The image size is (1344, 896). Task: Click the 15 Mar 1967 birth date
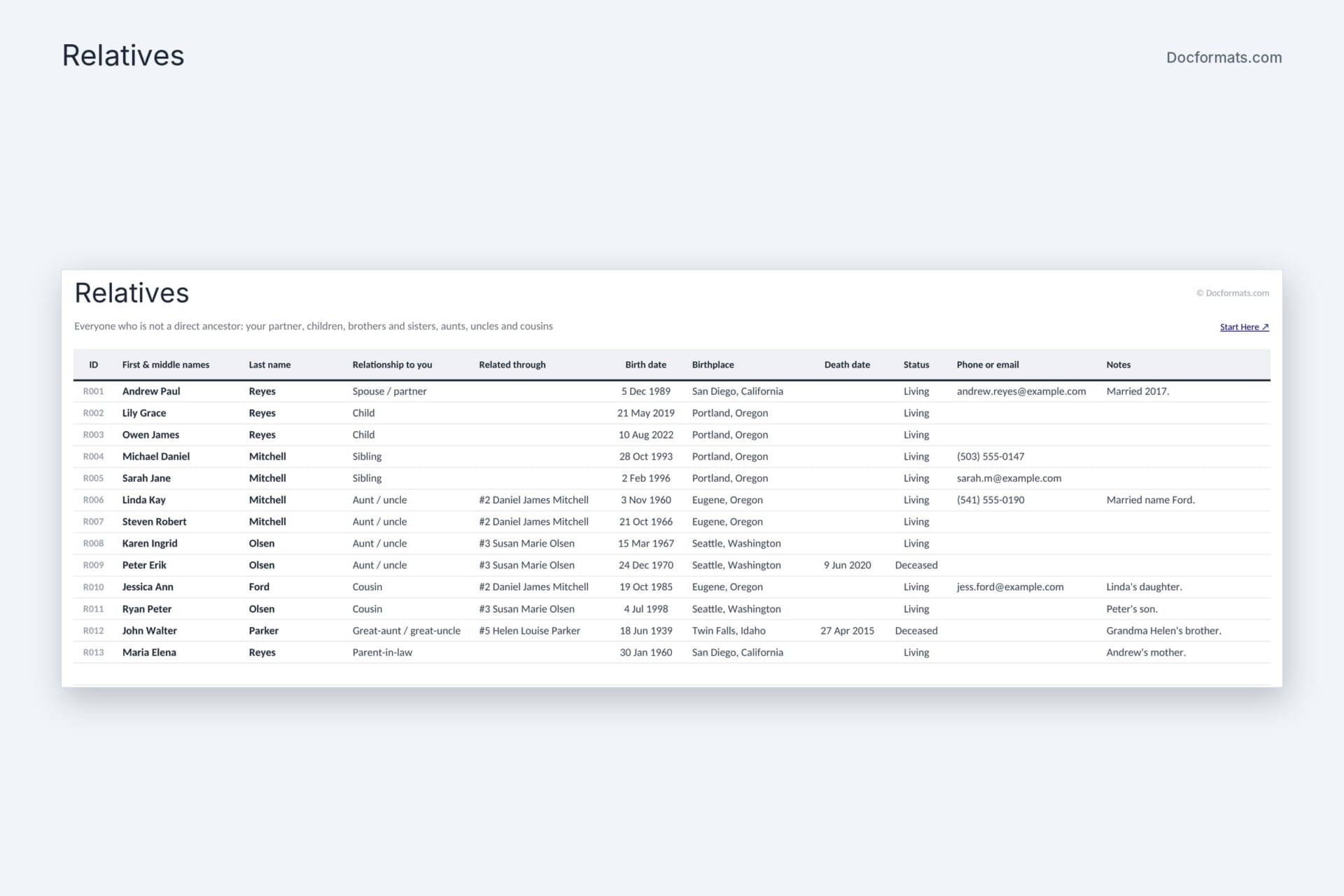(645, 543)
